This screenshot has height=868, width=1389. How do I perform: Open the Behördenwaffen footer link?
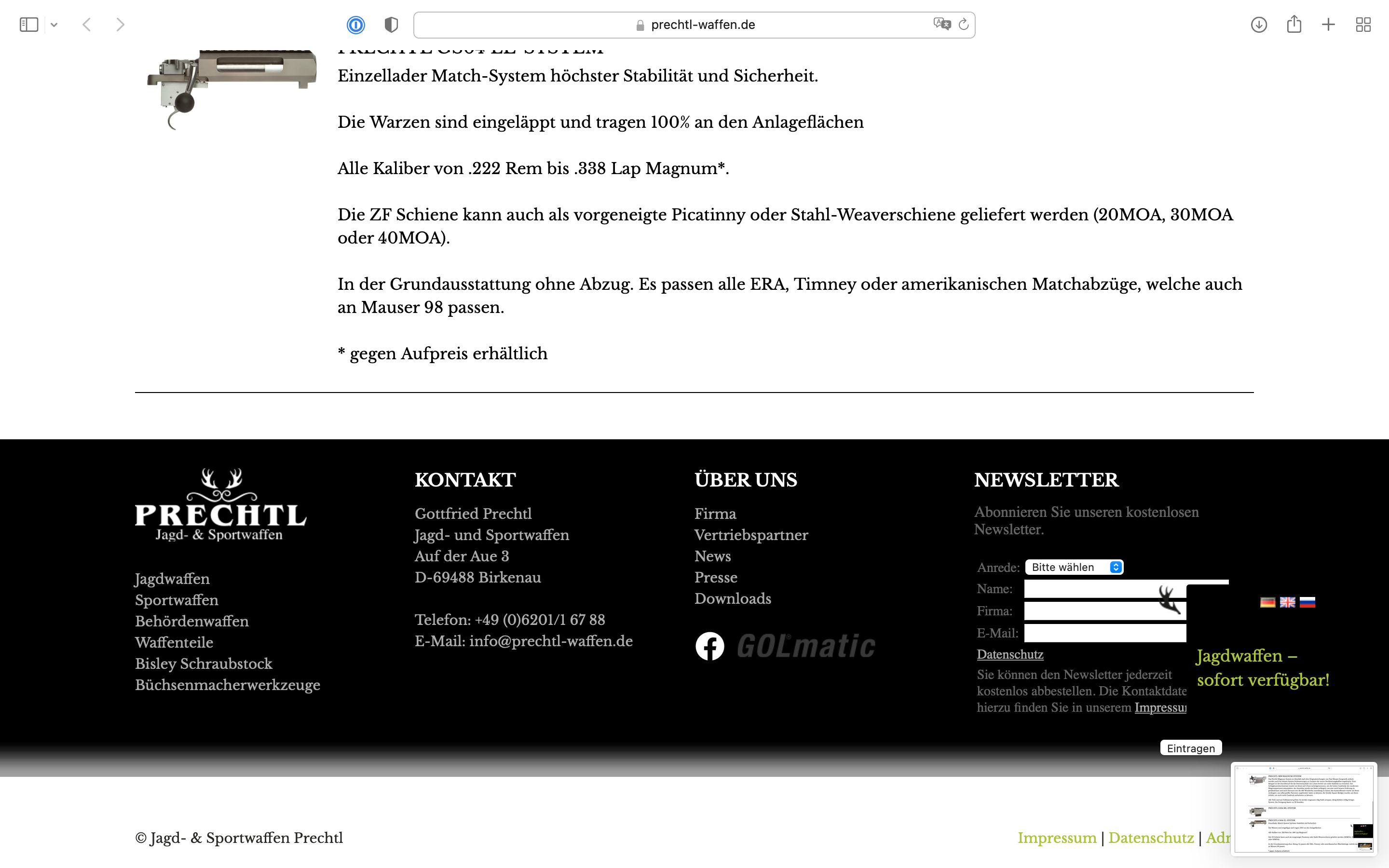click(x=191, y=621)
